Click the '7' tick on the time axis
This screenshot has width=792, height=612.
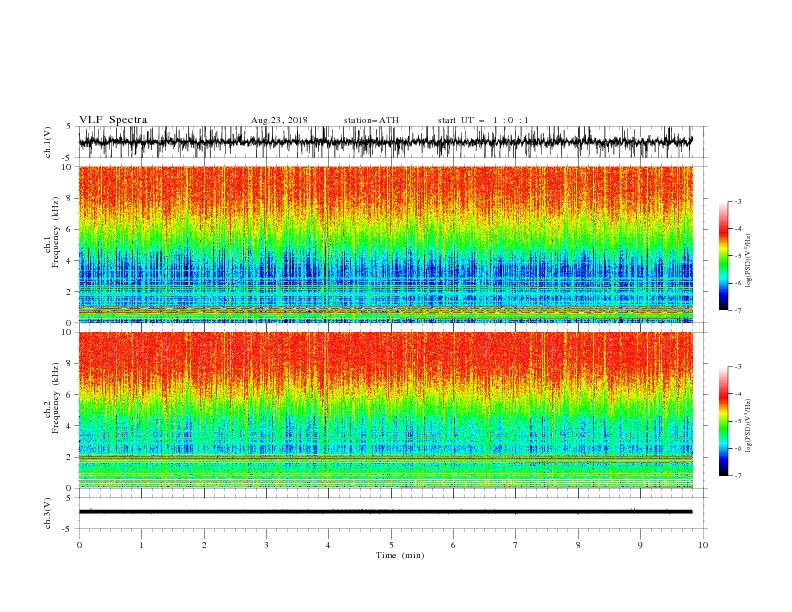515,545
